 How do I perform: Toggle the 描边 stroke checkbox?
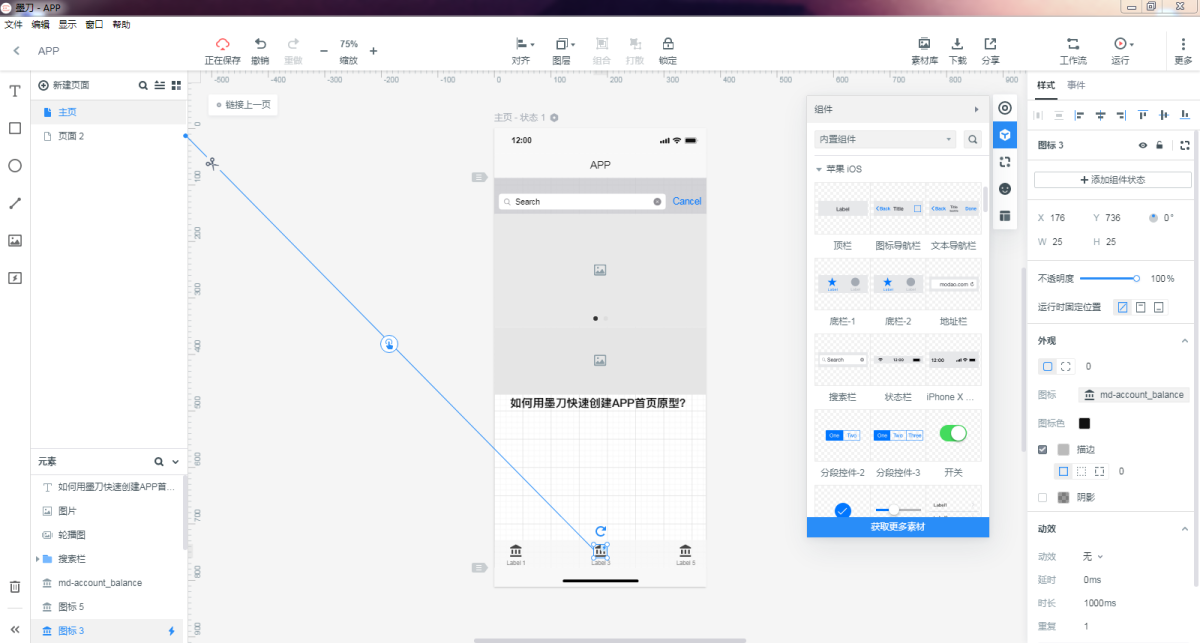[1043, 449]
